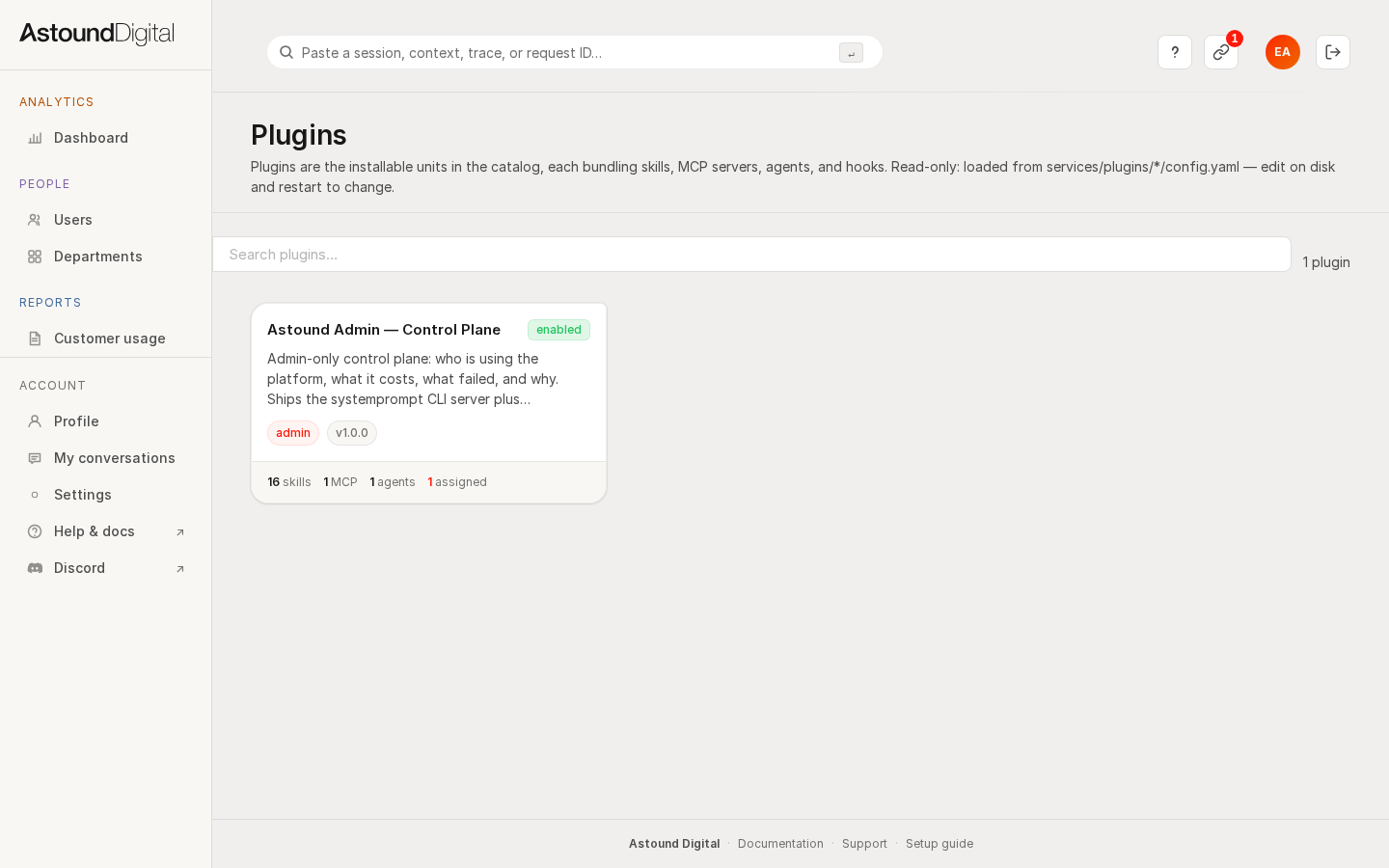Click external link arrow beside Help & docs
The image size is (1389, 868).
coord(179,532)
